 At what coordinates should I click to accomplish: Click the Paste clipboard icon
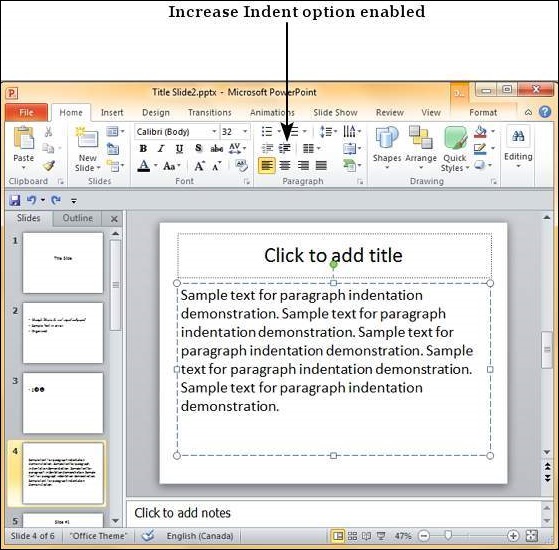[x=24, y=137]
